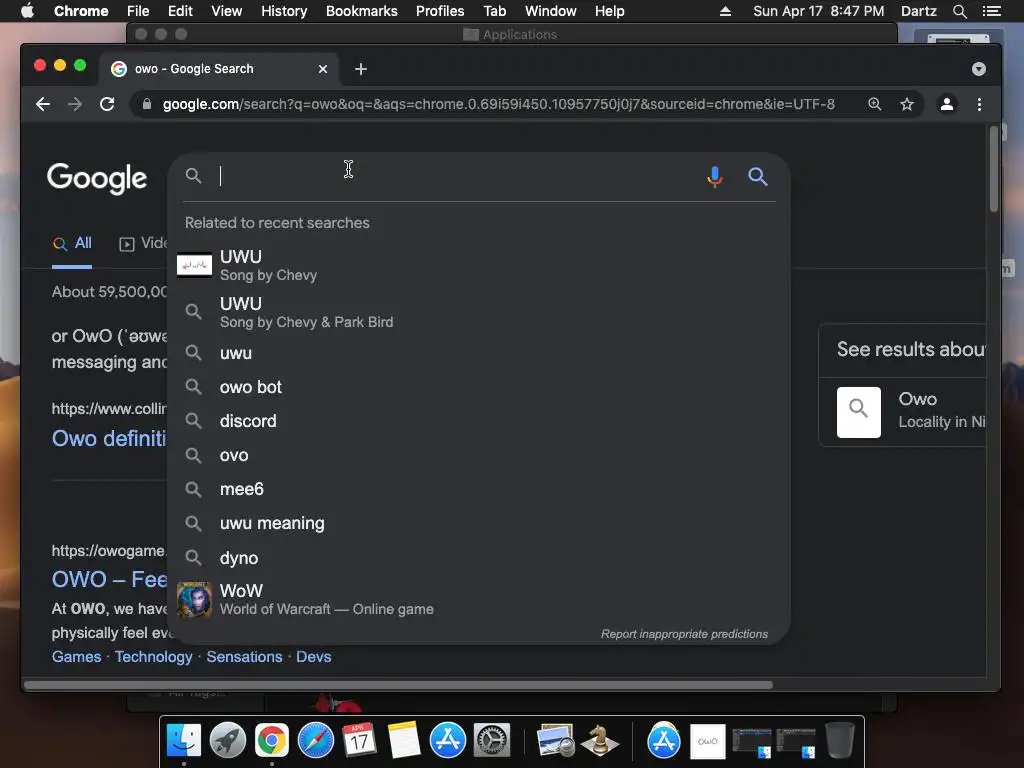The height and width of the screenshot is (768, 1024).
Task: Open the OWO game result title link
Action: coord(109,579)
